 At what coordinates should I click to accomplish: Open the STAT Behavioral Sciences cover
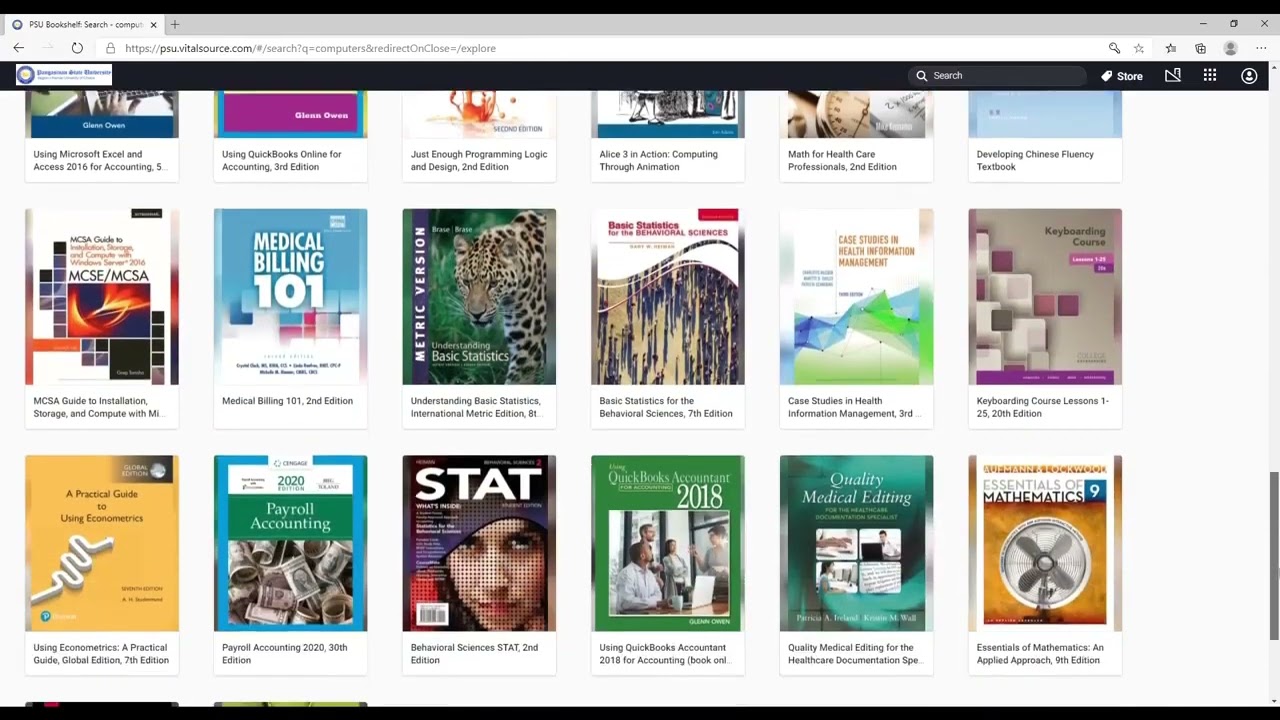coord(479,543)
